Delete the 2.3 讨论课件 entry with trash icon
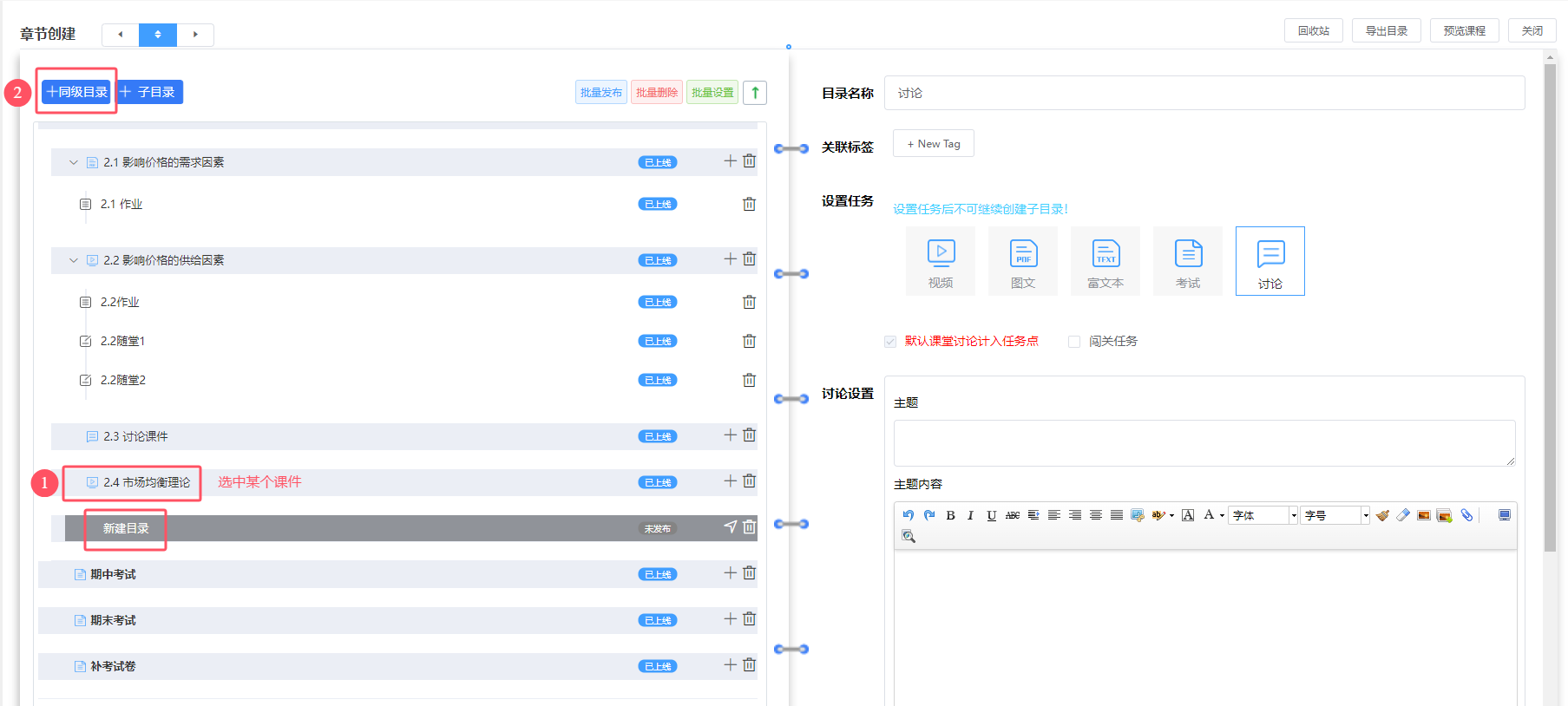This screenshot has width=1568, height=706. [x=749, y=435]
